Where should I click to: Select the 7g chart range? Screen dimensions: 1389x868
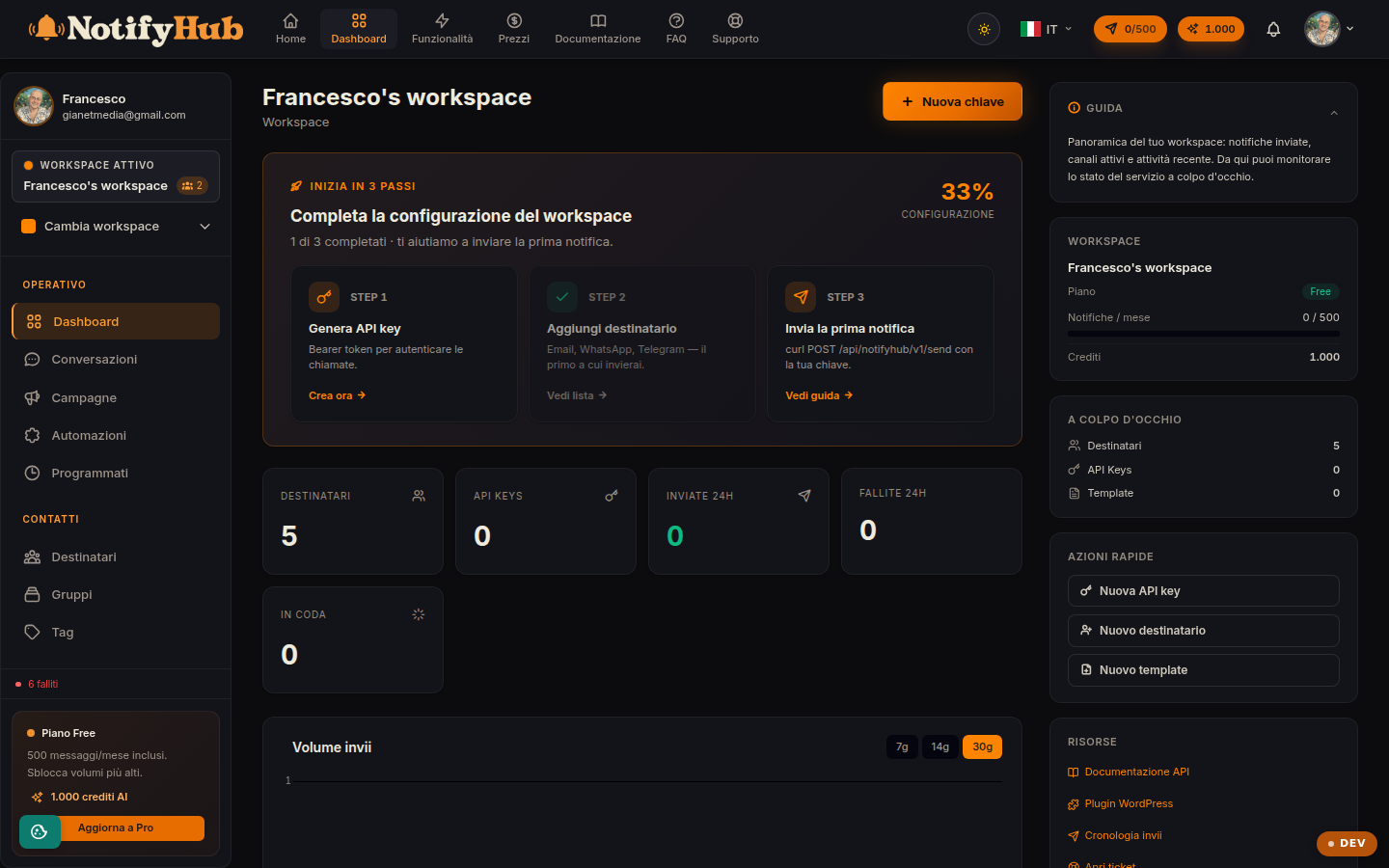coord(902,746)
